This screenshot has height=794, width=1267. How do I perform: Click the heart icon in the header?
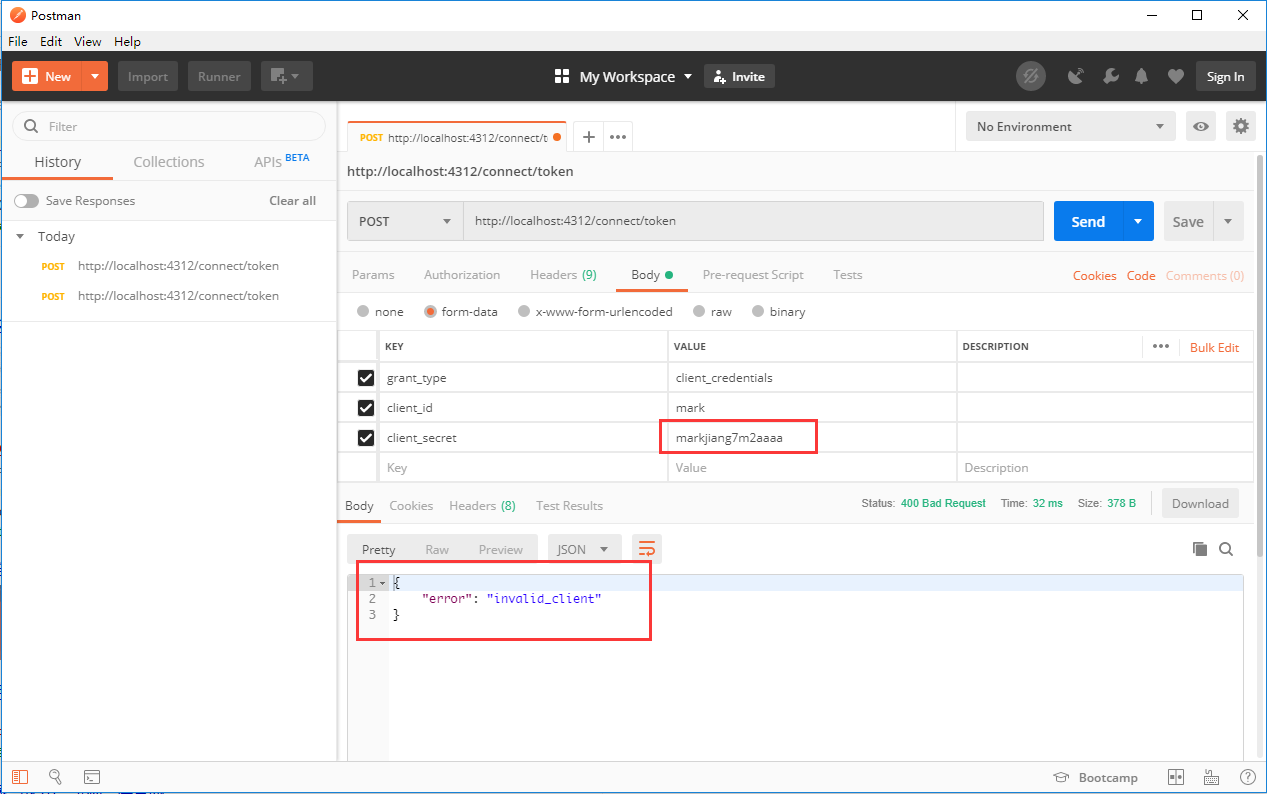(x=1176, y=76)
